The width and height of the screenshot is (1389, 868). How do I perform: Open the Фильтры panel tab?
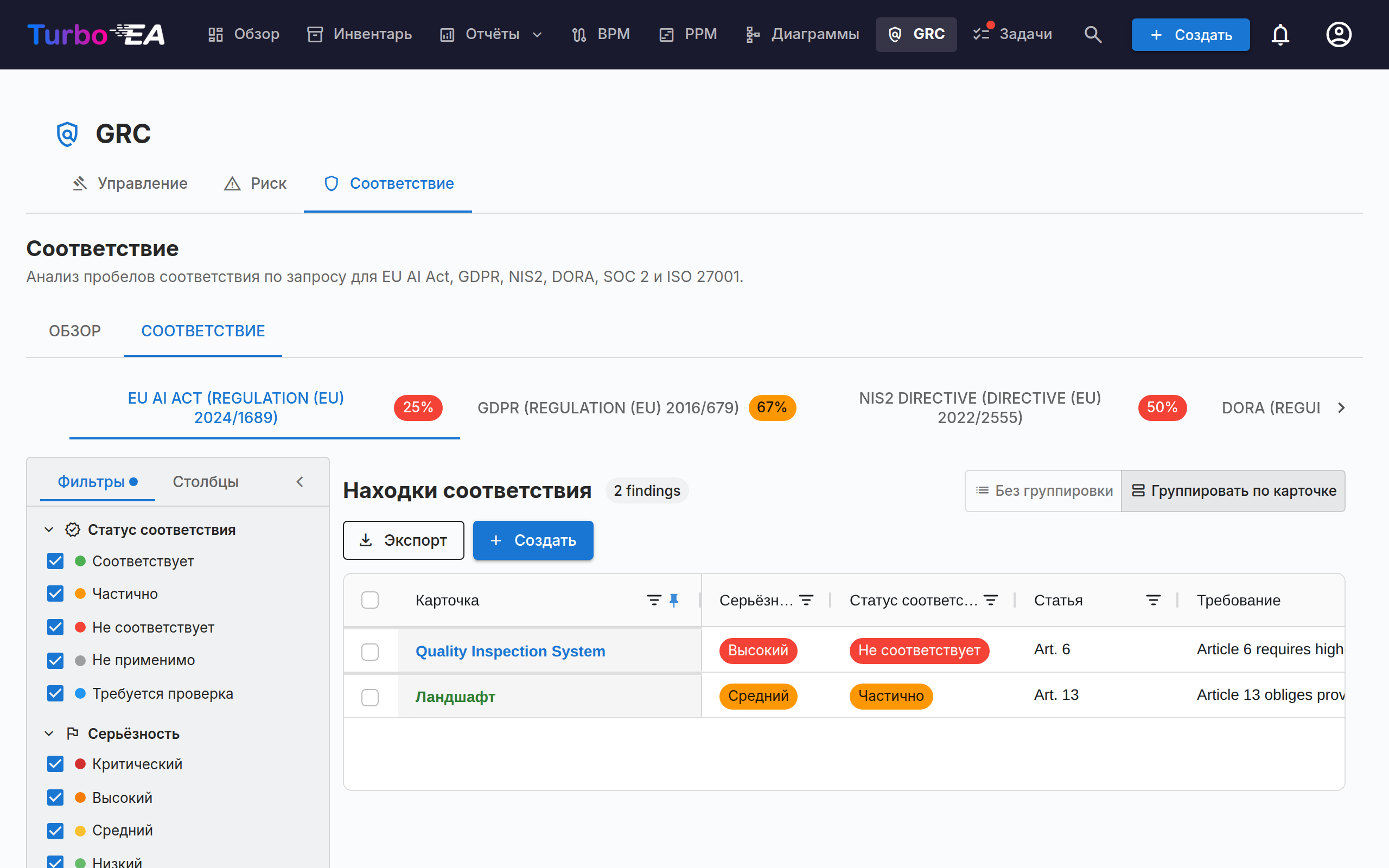[97, 482]
